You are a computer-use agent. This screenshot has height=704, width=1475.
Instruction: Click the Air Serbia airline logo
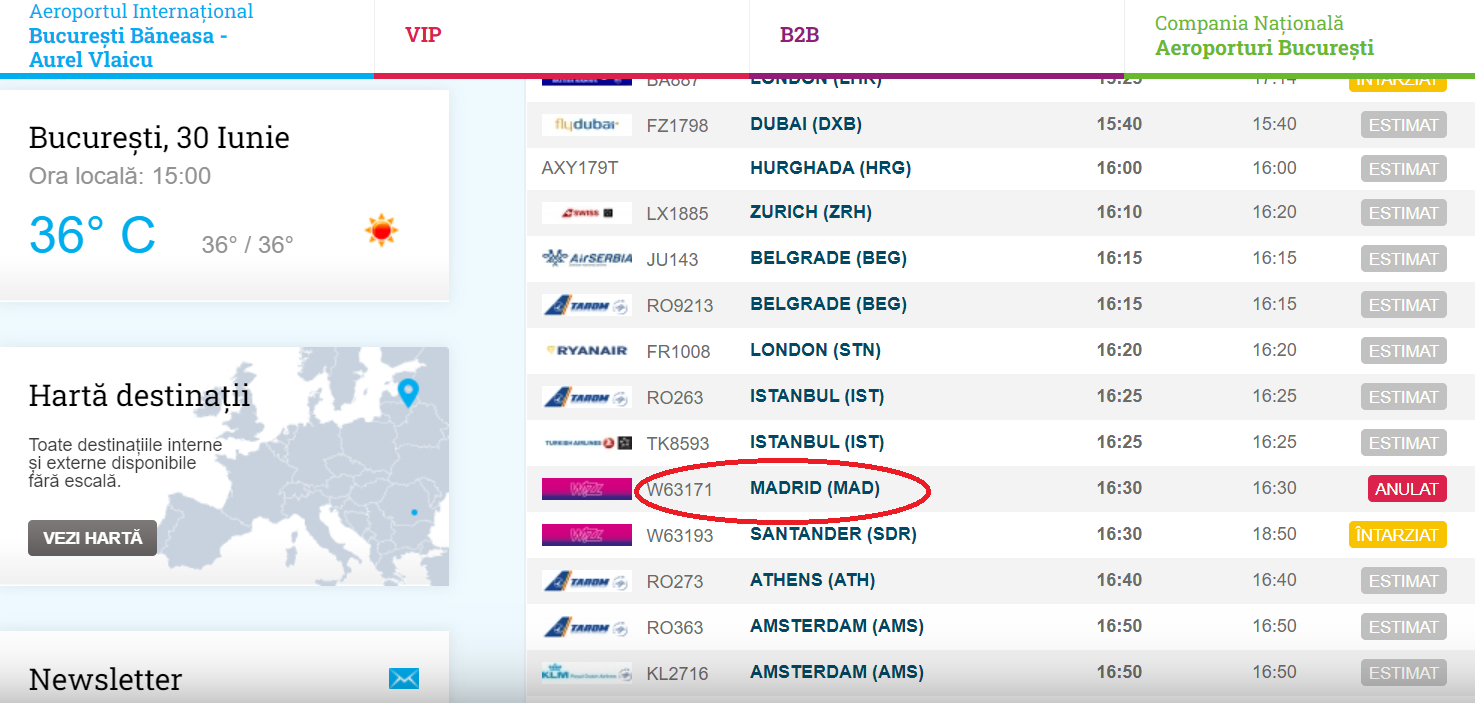coord(586,259)
